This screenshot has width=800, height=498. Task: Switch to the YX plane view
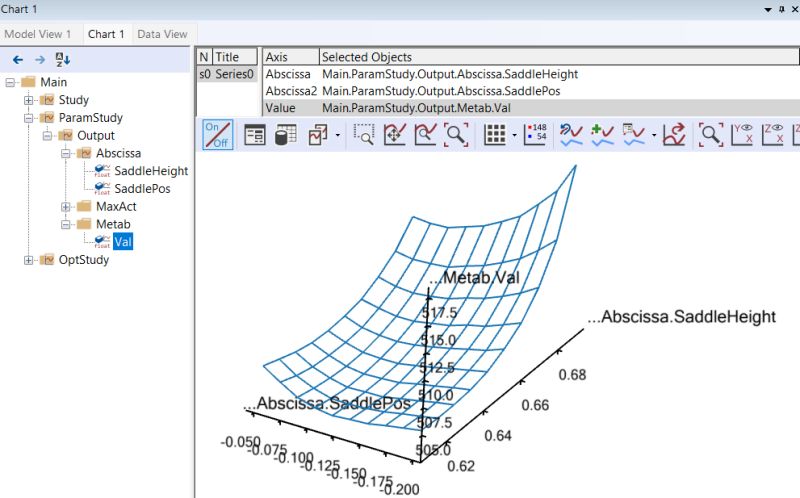click(742, 135)
